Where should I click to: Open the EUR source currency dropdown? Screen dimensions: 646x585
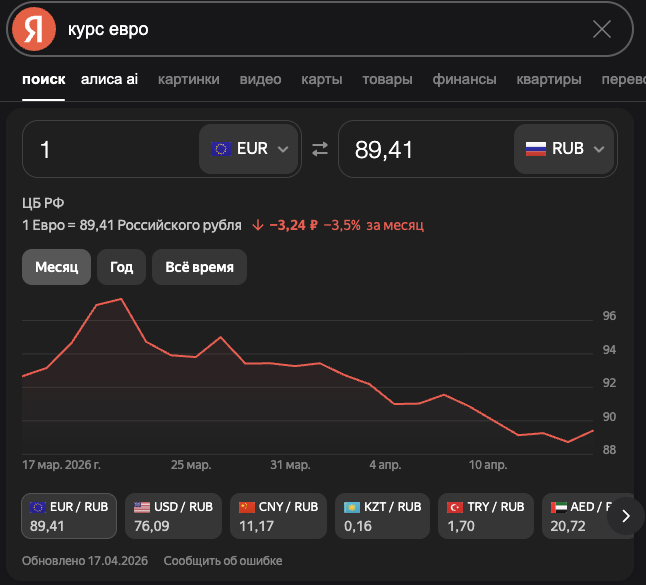point(250,149)
